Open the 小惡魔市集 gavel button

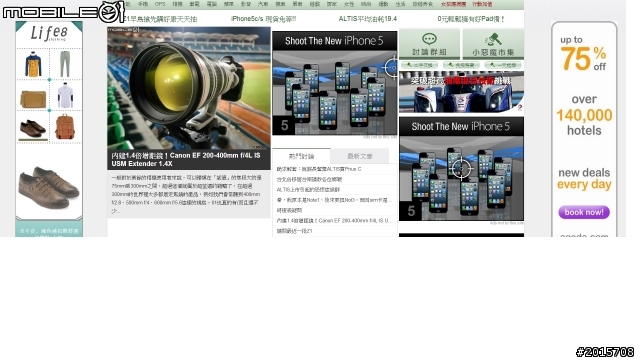493,44
